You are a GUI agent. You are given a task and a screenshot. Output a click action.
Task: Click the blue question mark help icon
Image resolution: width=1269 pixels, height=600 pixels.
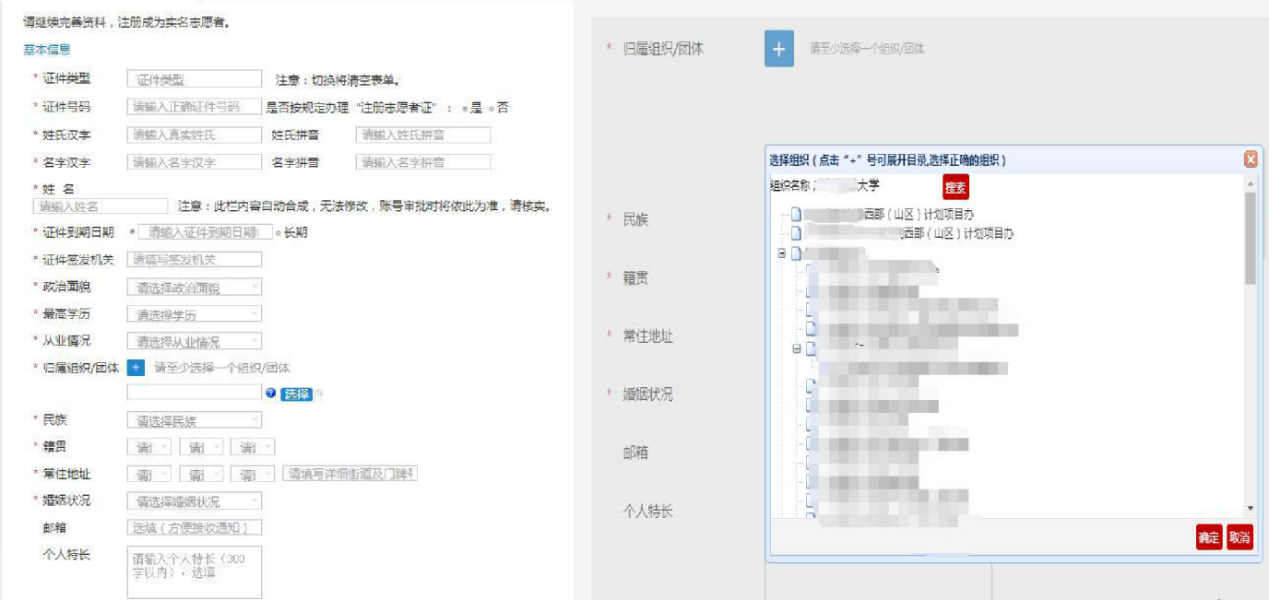271,394
